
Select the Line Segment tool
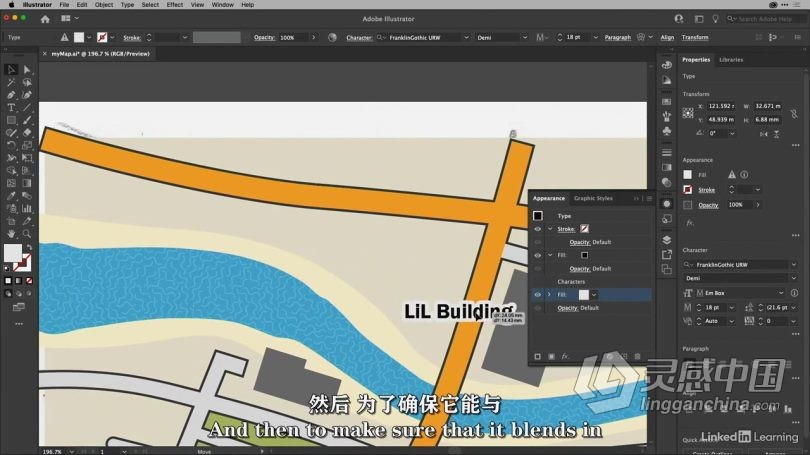(x=27, y=107)
